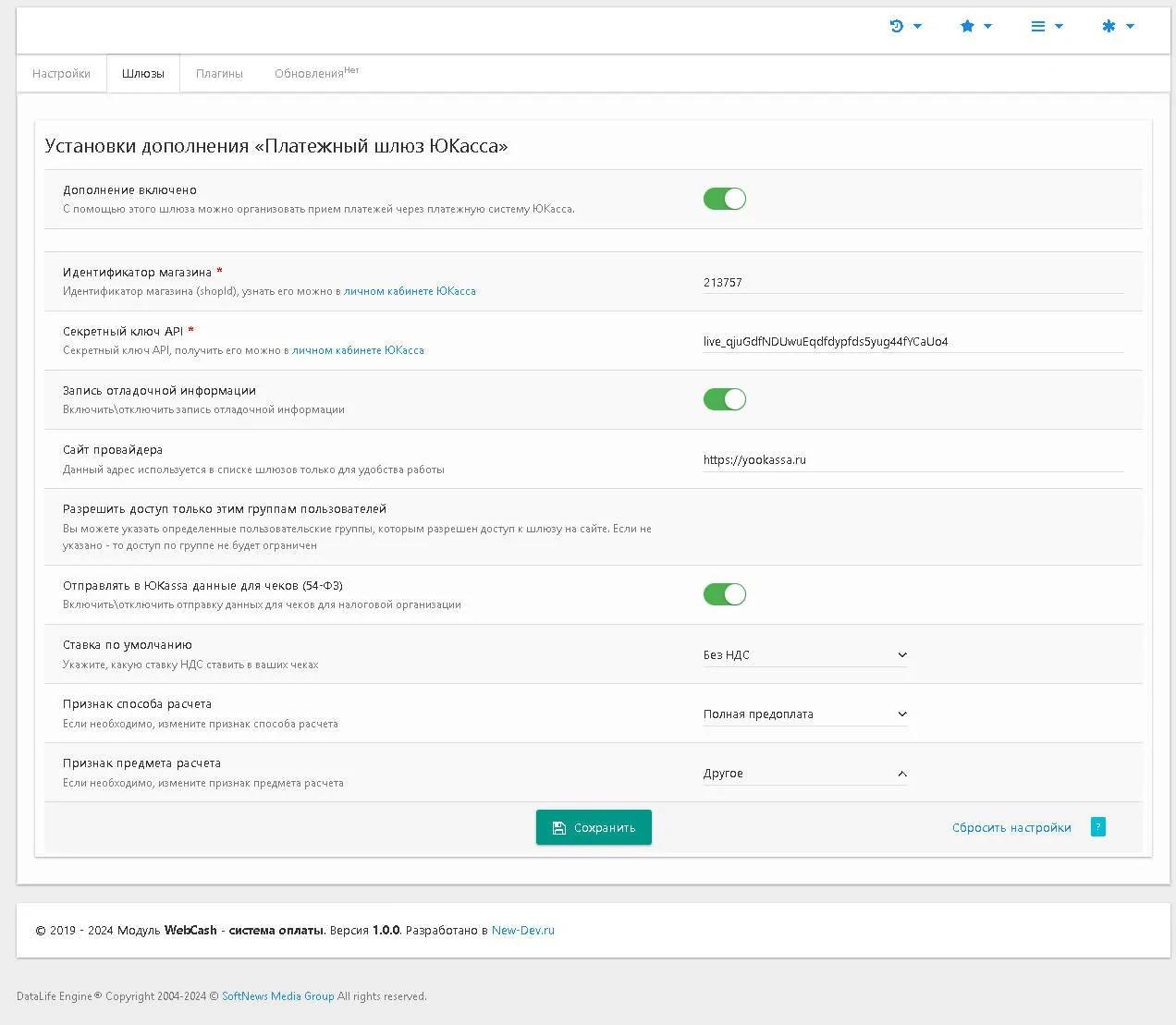The height and width of the screenshot is (1025, 1176).
Task: Click the provider site URL field
Action: point(913,460)
